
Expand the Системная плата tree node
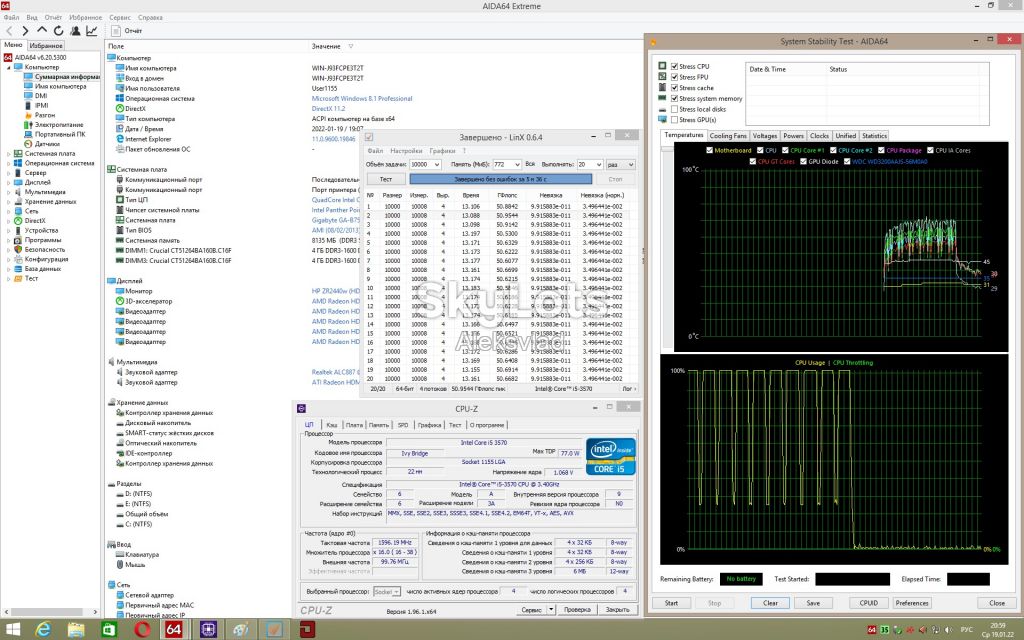click(8, 153)
